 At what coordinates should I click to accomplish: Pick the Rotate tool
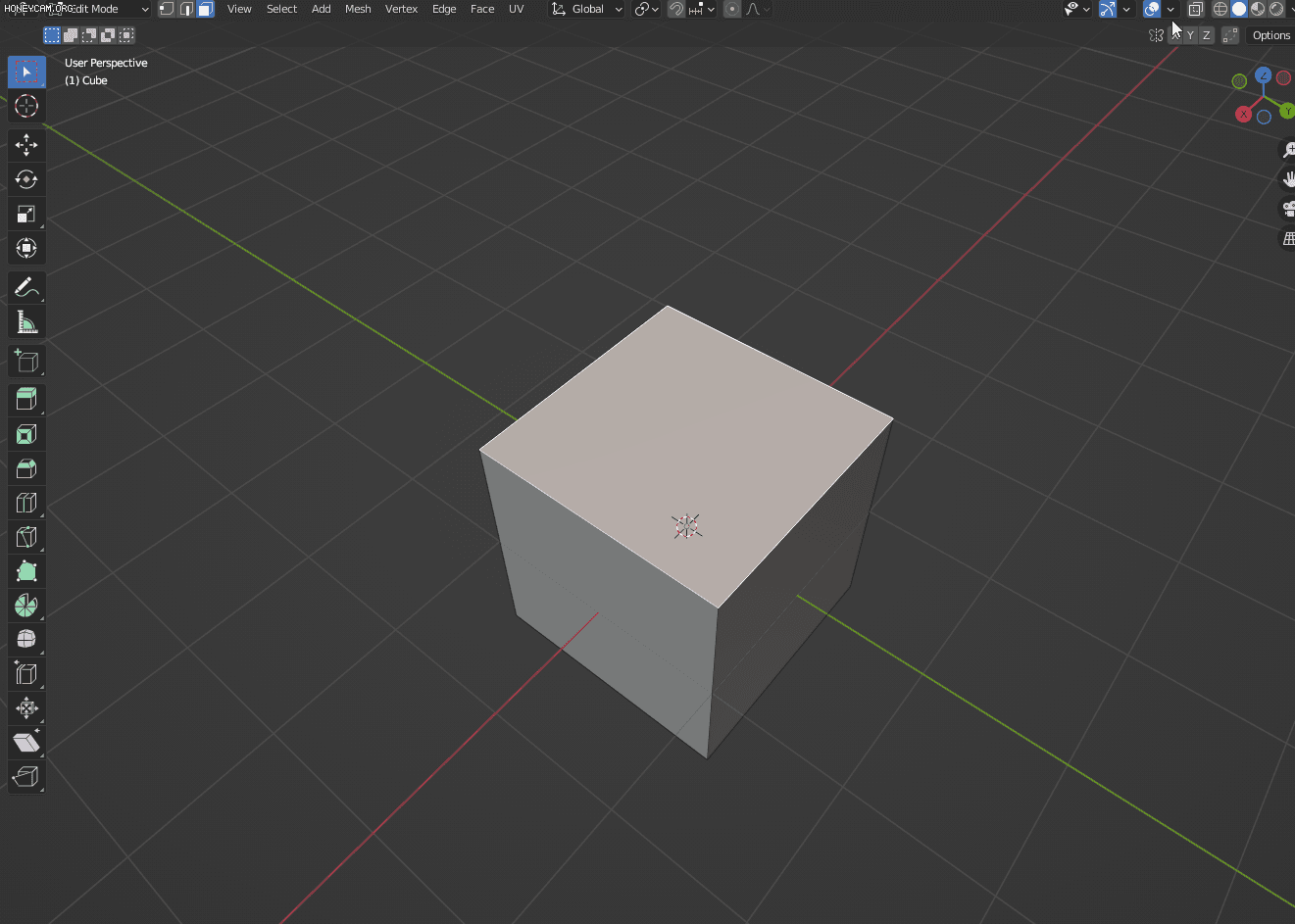(26, 179)
